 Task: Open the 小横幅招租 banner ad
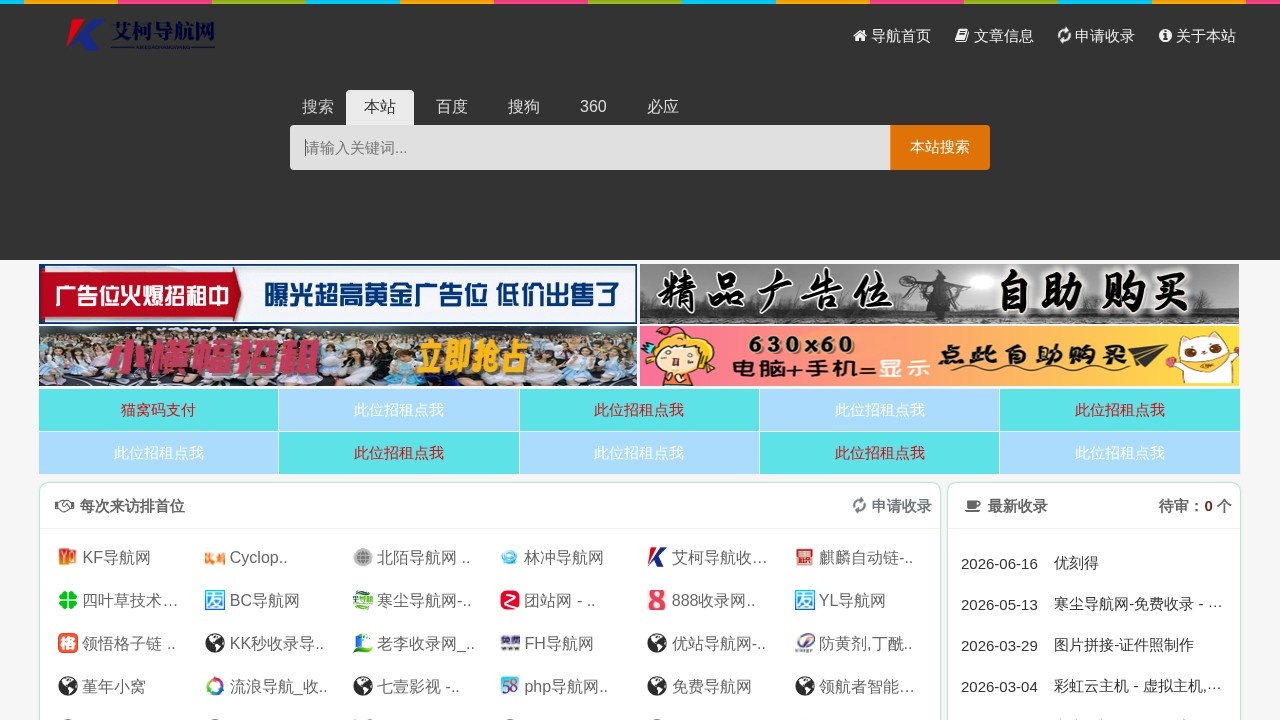[x=338, y=356]
